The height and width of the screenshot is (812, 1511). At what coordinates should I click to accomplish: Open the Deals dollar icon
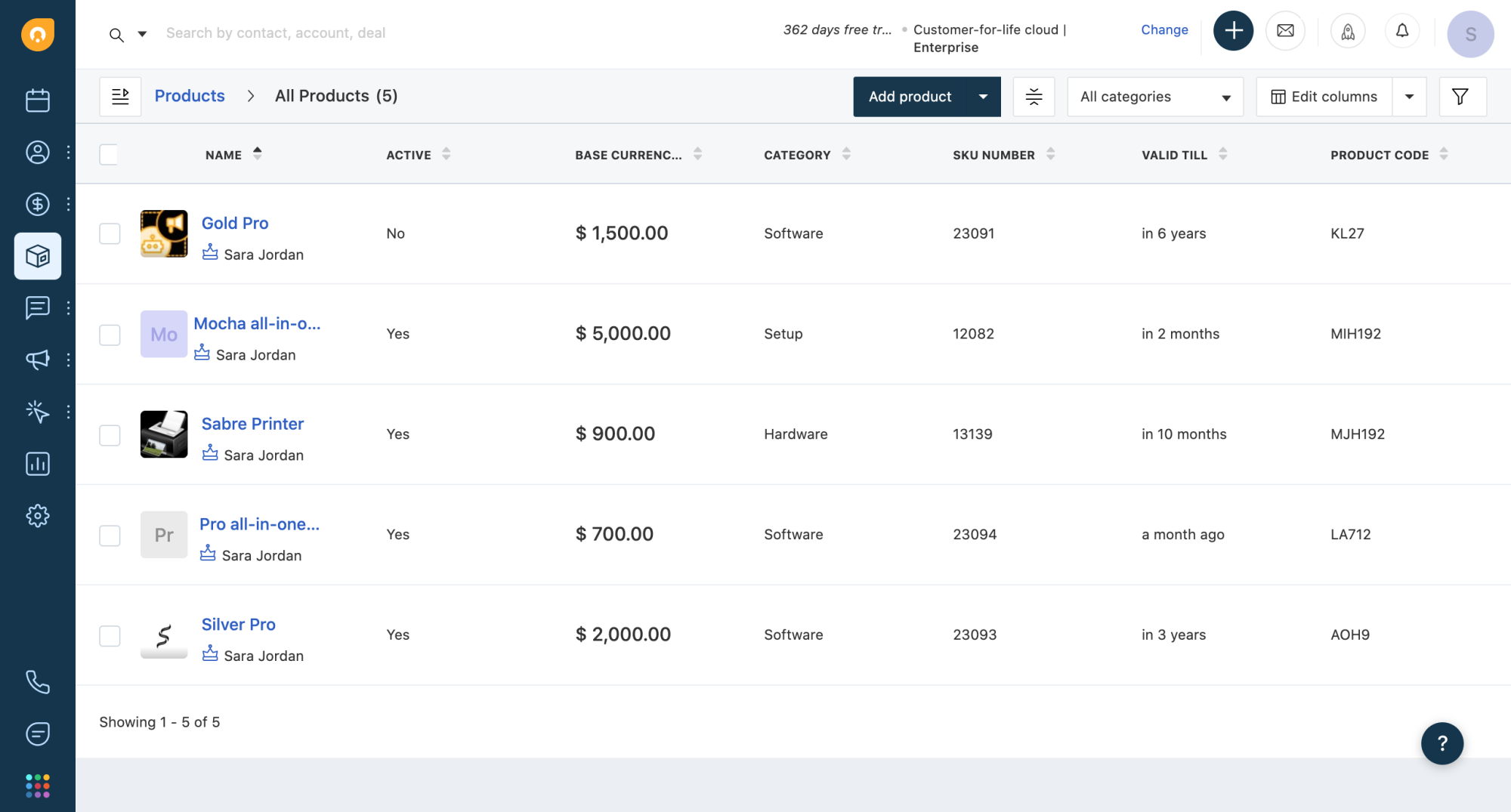coord(38,204)
